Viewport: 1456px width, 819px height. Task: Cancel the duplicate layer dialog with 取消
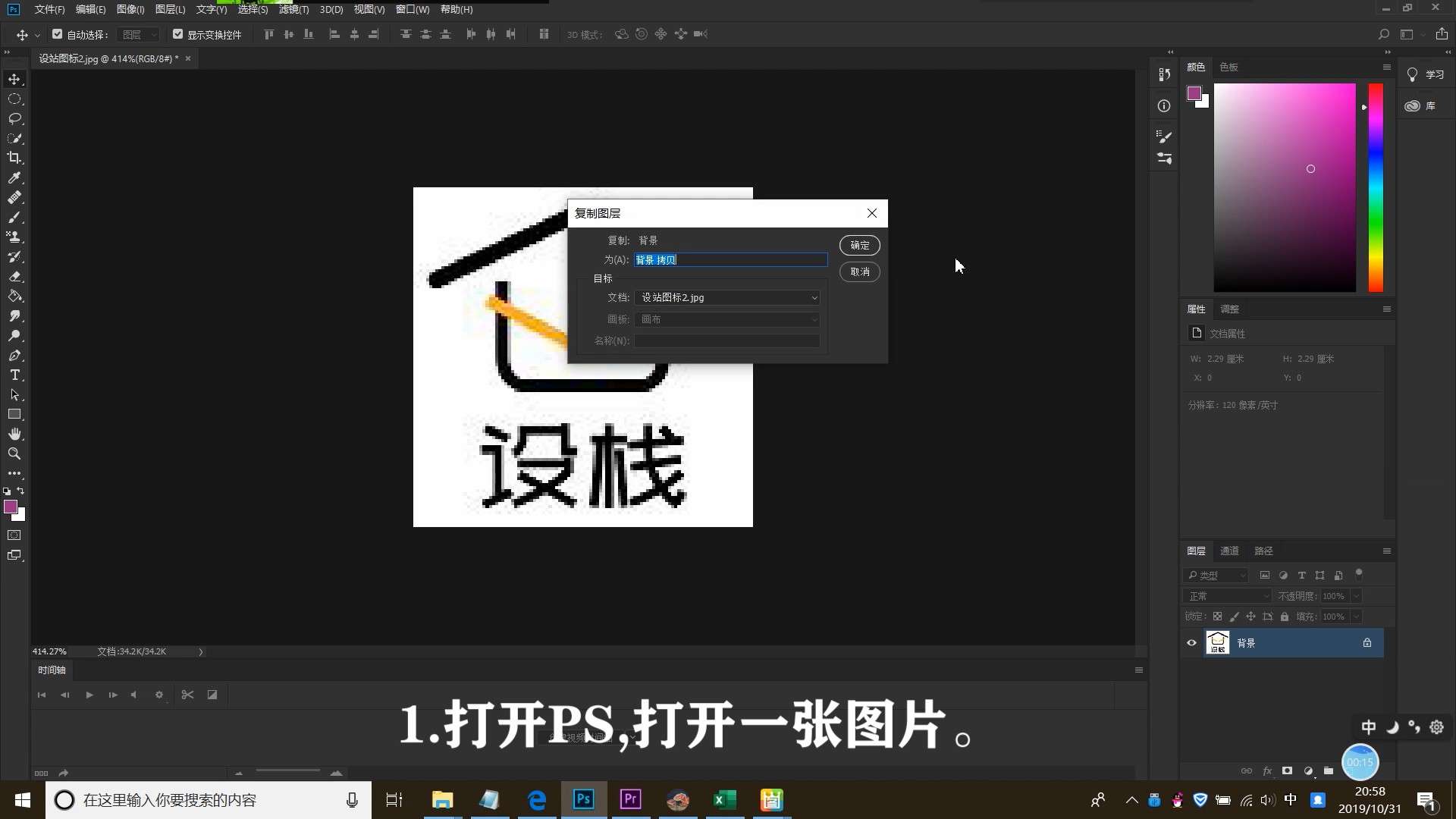(860, 272)
